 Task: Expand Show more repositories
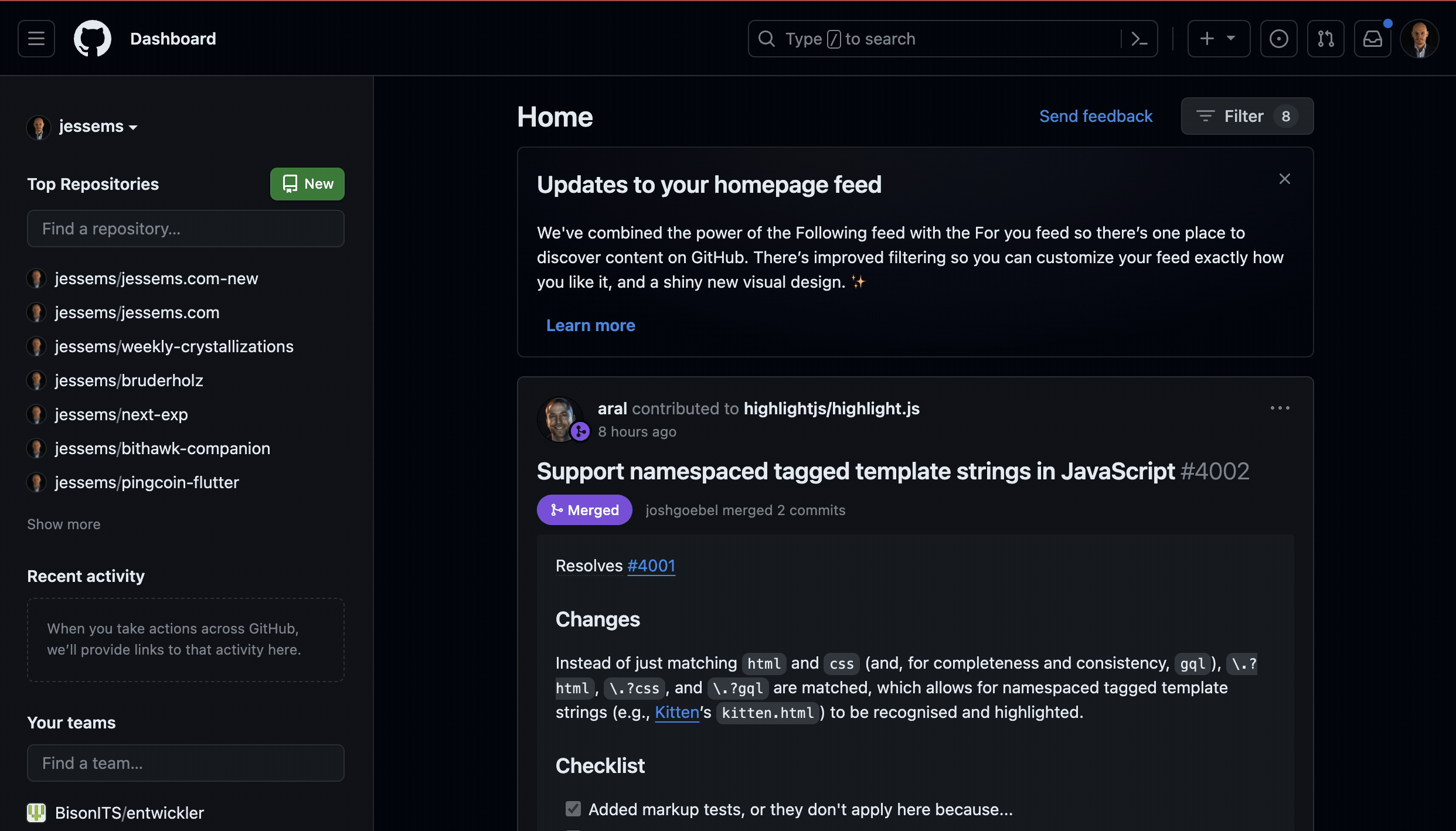click(x=64, y=525)
